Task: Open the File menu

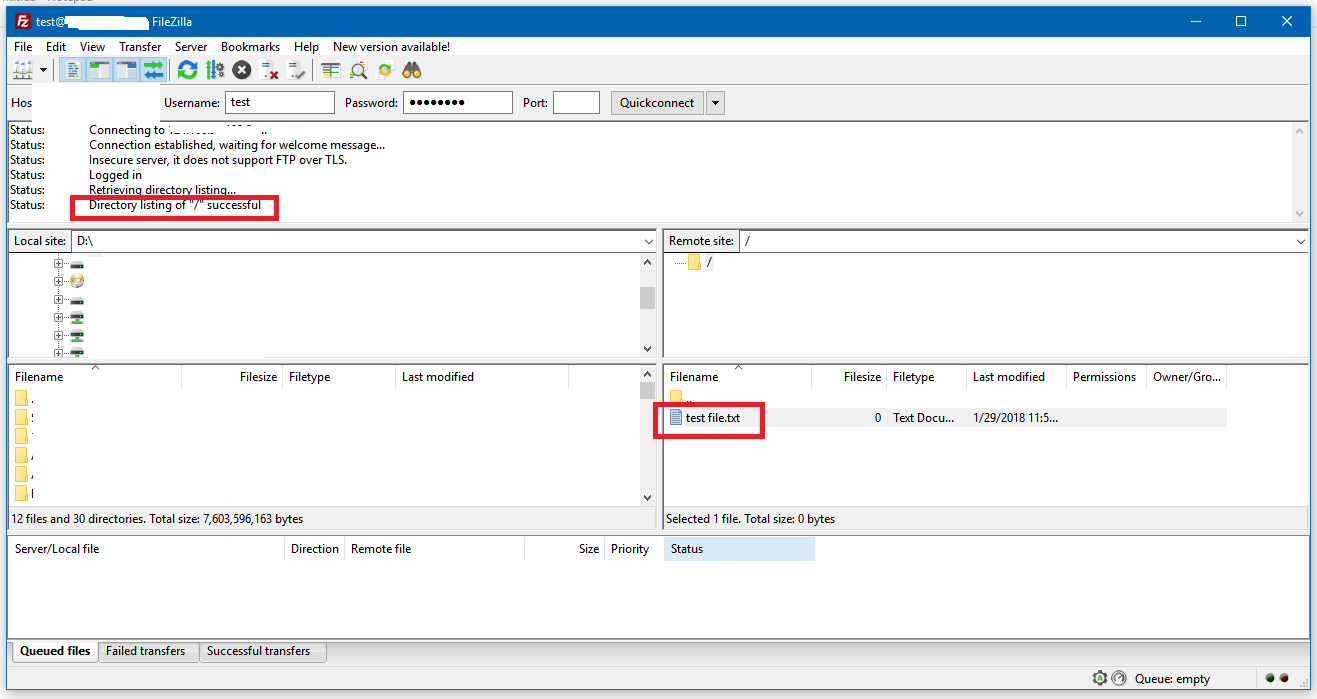Action: (23, 47)
